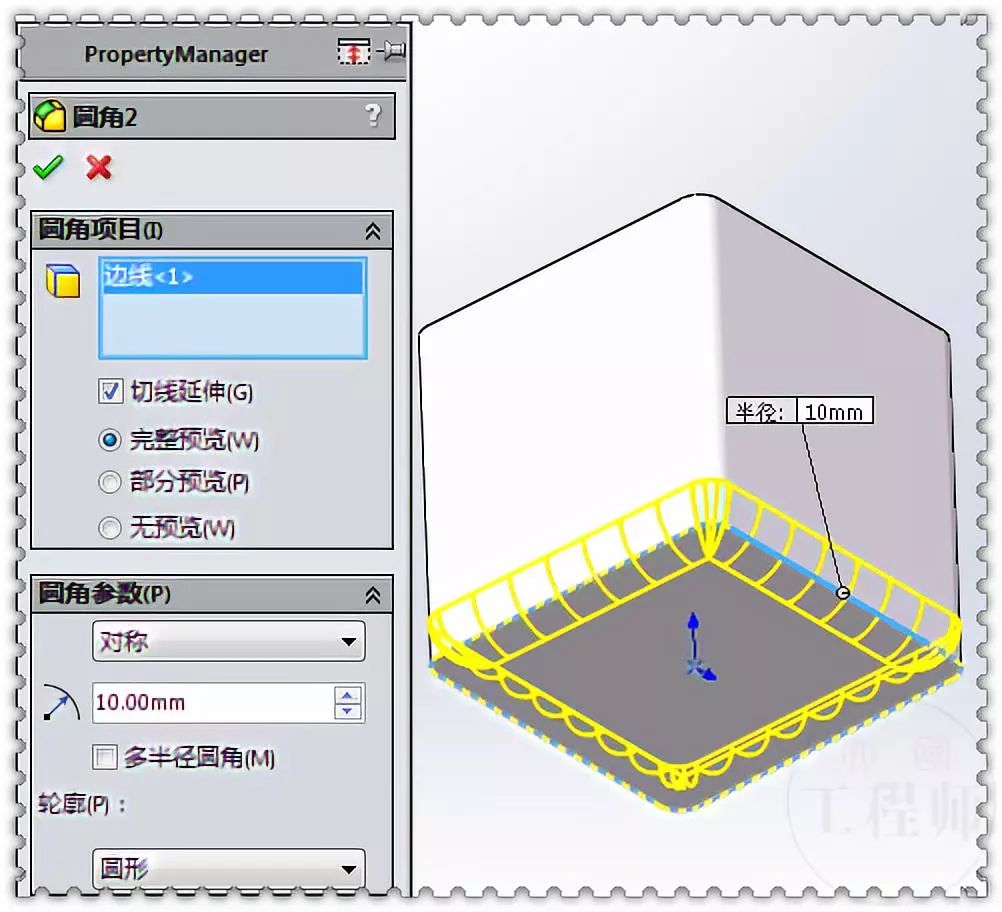
Task: Cancel the fillet with the red X
Action: point(97,167)
